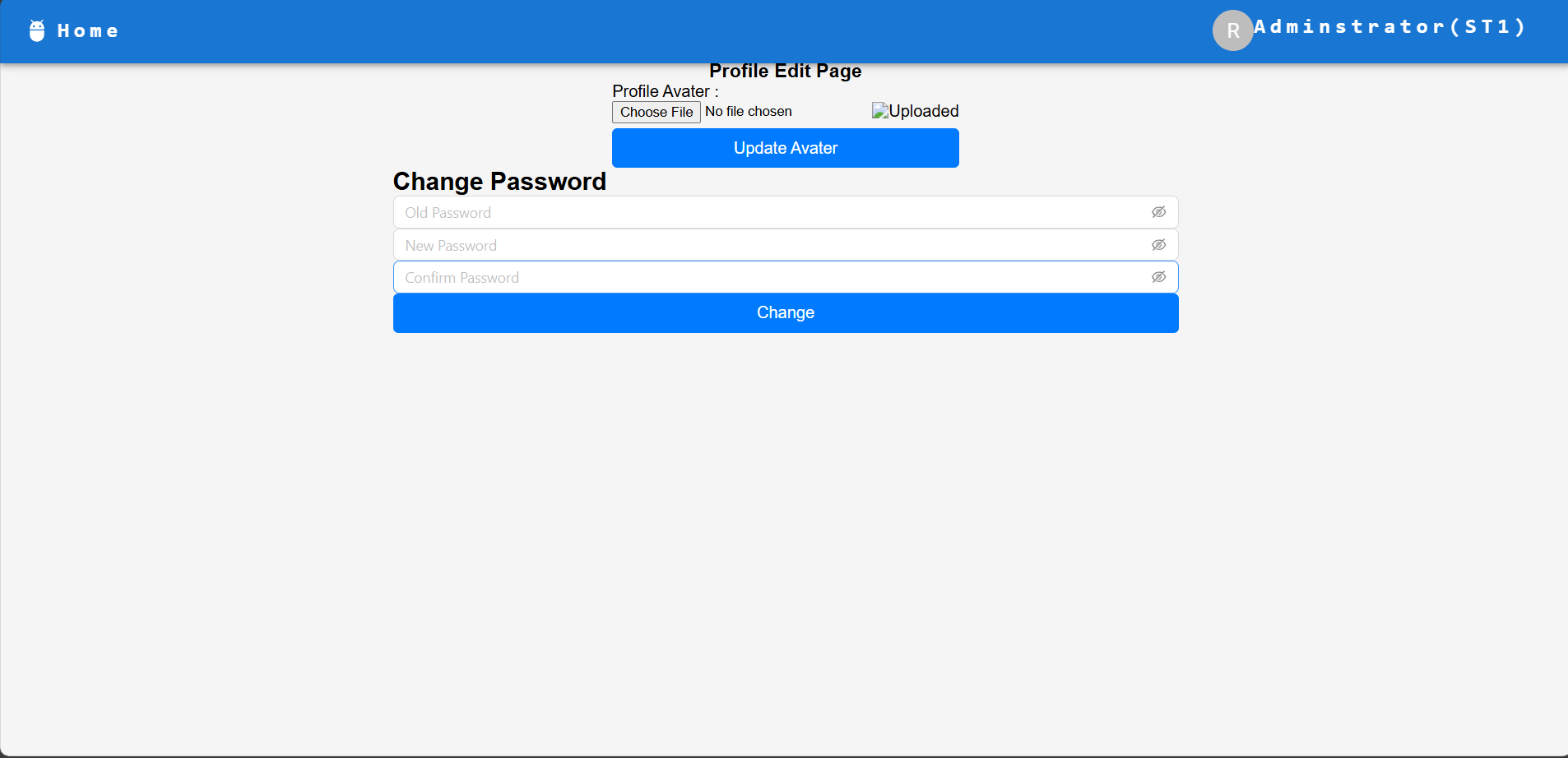Toggle New Password visibility eye icon
Image resolution: width=1568 pixels, height=758 pixels.
[x=1158, y=245]
